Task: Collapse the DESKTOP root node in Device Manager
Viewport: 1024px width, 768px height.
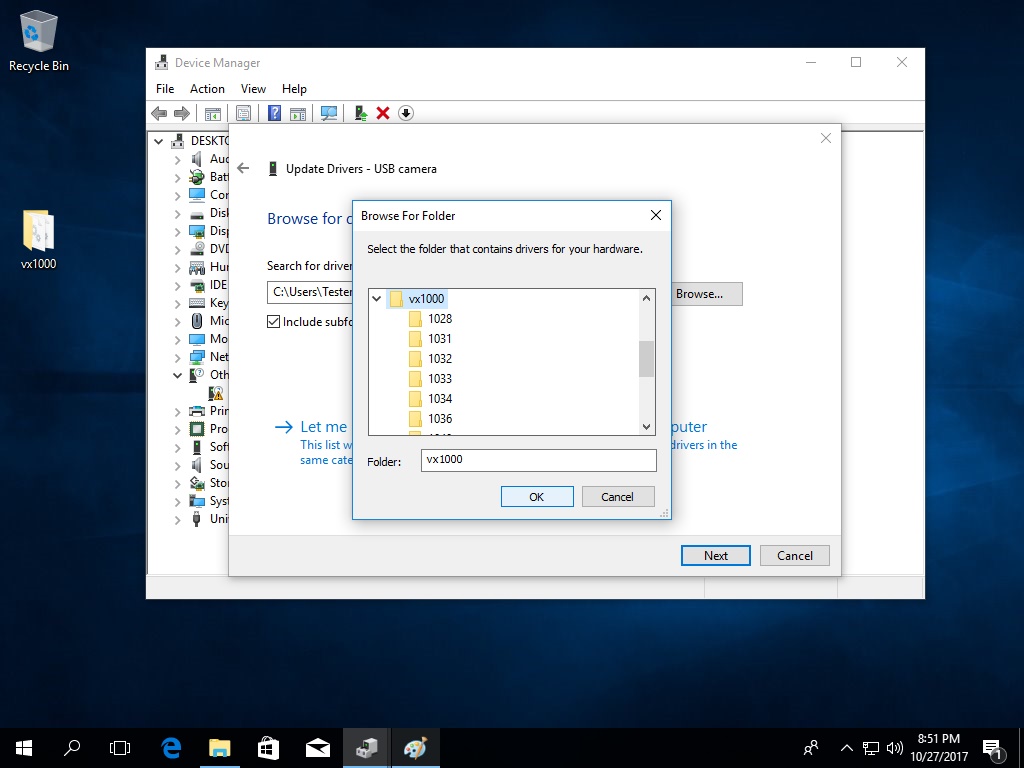Action: coord(159,141)
